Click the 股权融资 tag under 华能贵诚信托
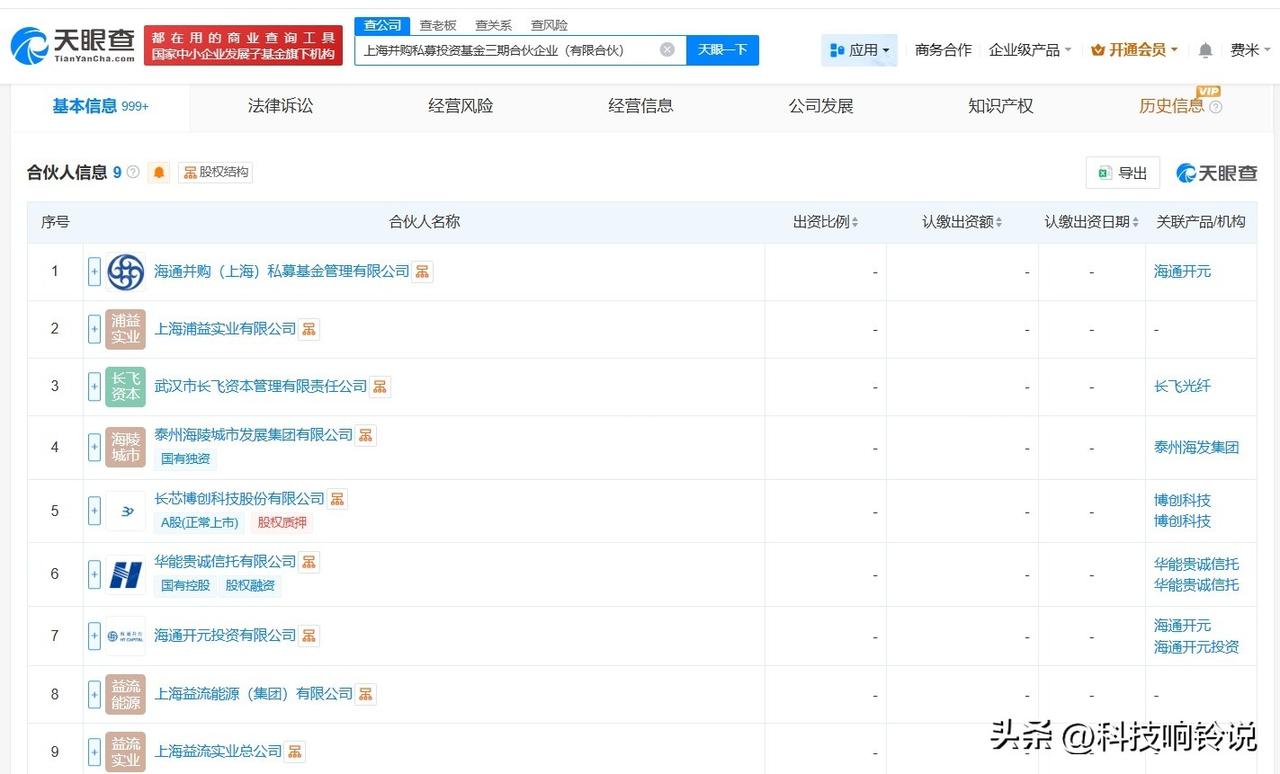 [250, 585]
